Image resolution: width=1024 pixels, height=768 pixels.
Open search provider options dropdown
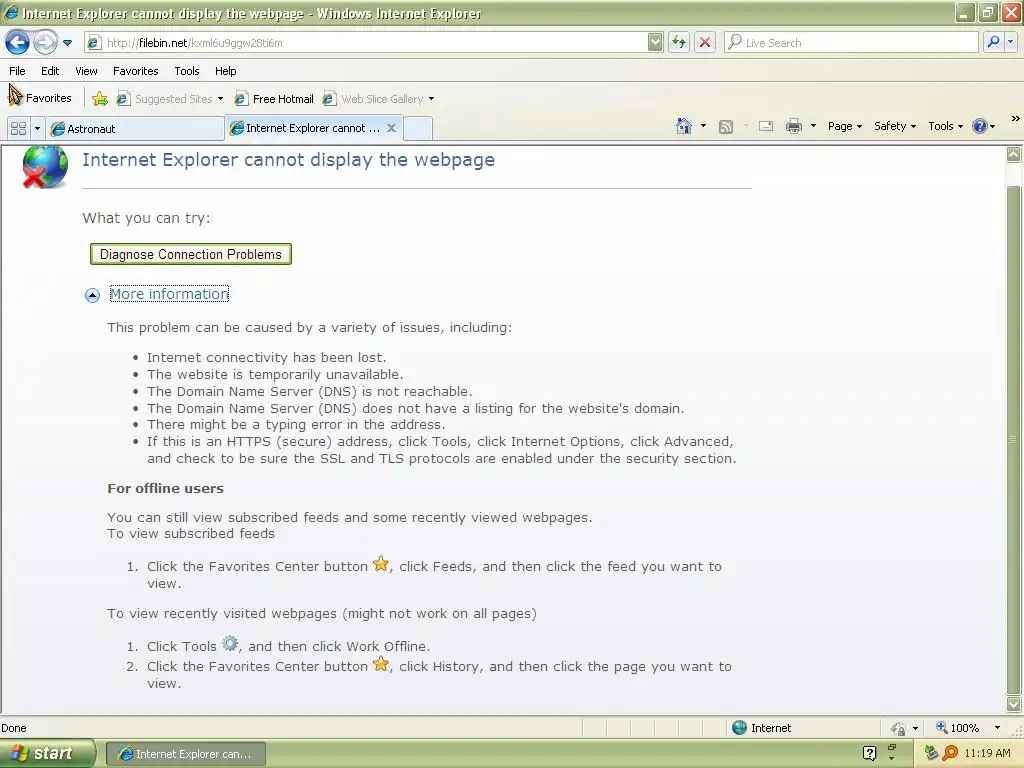coord(1011,42)
